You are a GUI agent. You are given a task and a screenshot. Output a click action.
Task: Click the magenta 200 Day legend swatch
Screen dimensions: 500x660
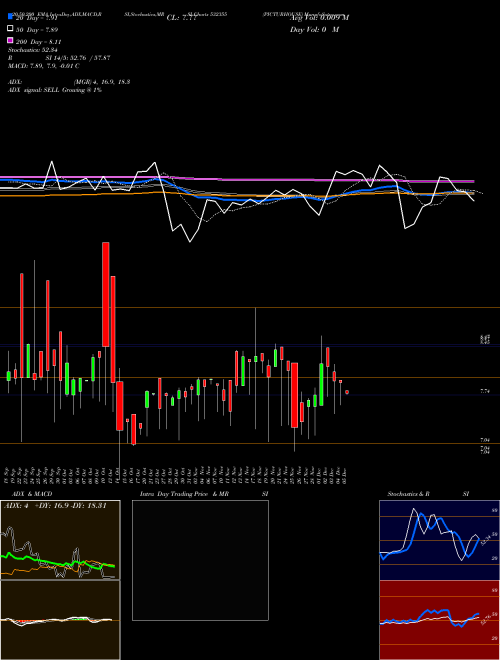(10, 40)
